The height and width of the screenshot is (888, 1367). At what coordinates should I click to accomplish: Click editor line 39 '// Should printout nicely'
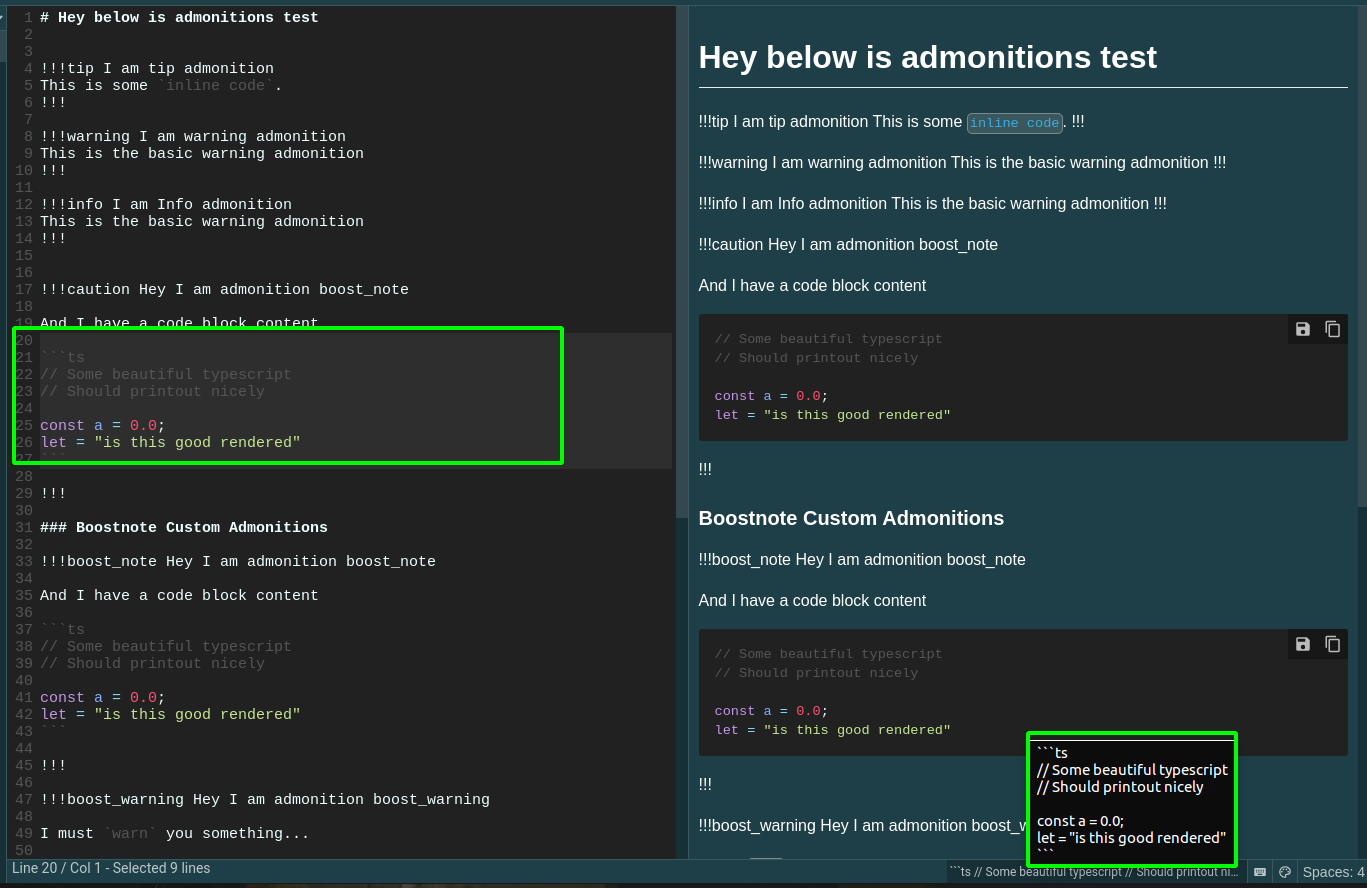click(152, 664)
